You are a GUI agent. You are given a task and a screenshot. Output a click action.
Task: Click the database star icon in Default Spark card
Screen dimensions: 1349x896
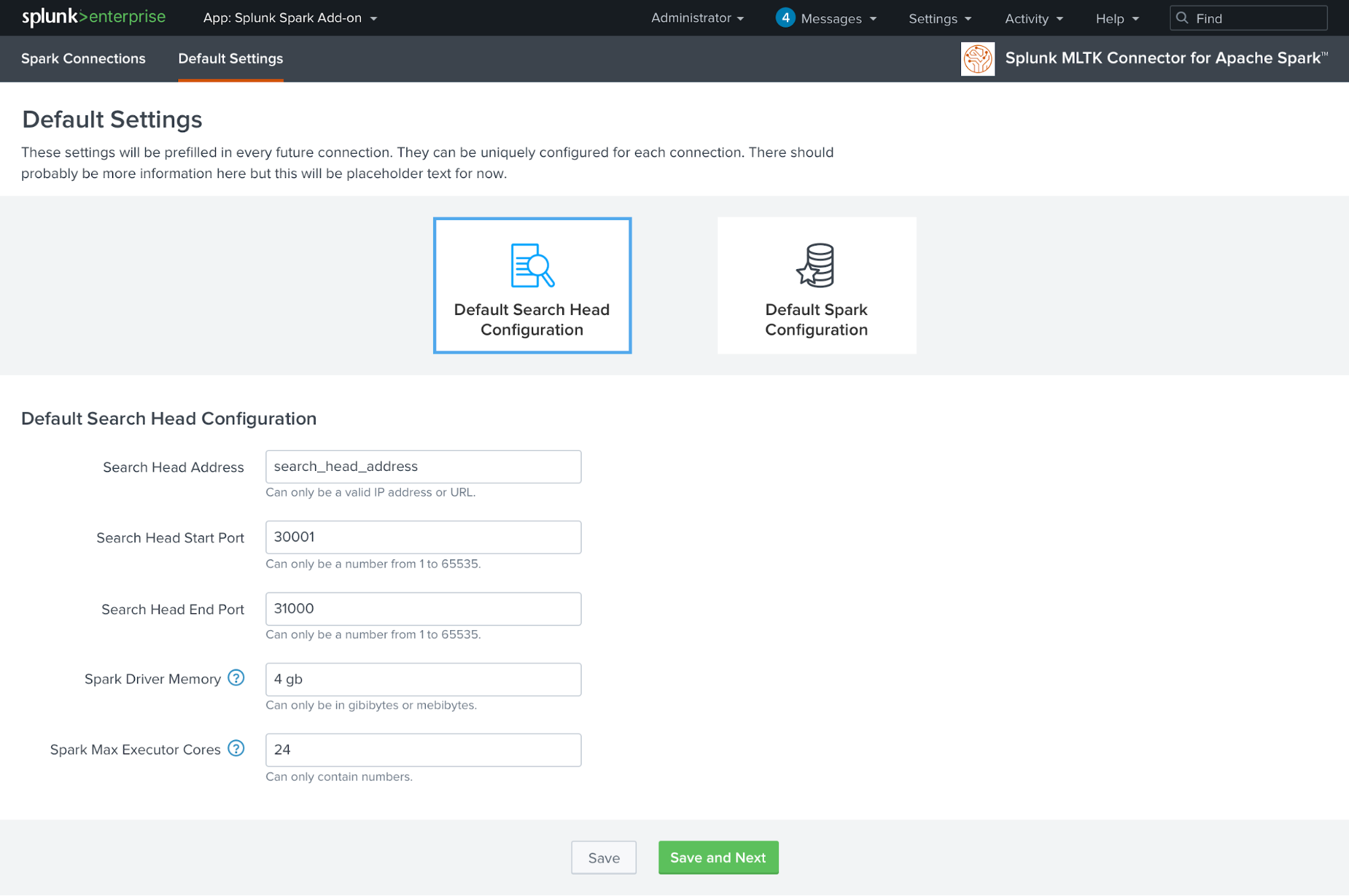coord(815,265)
